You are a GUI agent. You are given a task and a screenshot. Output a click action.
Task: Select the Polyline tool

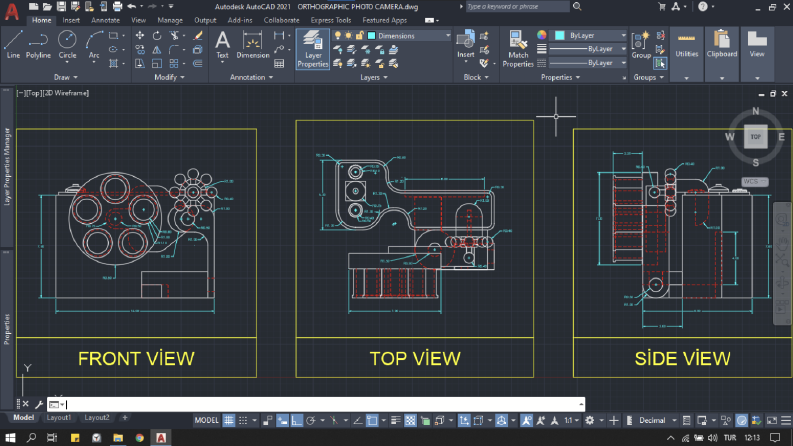coord(38,44)
